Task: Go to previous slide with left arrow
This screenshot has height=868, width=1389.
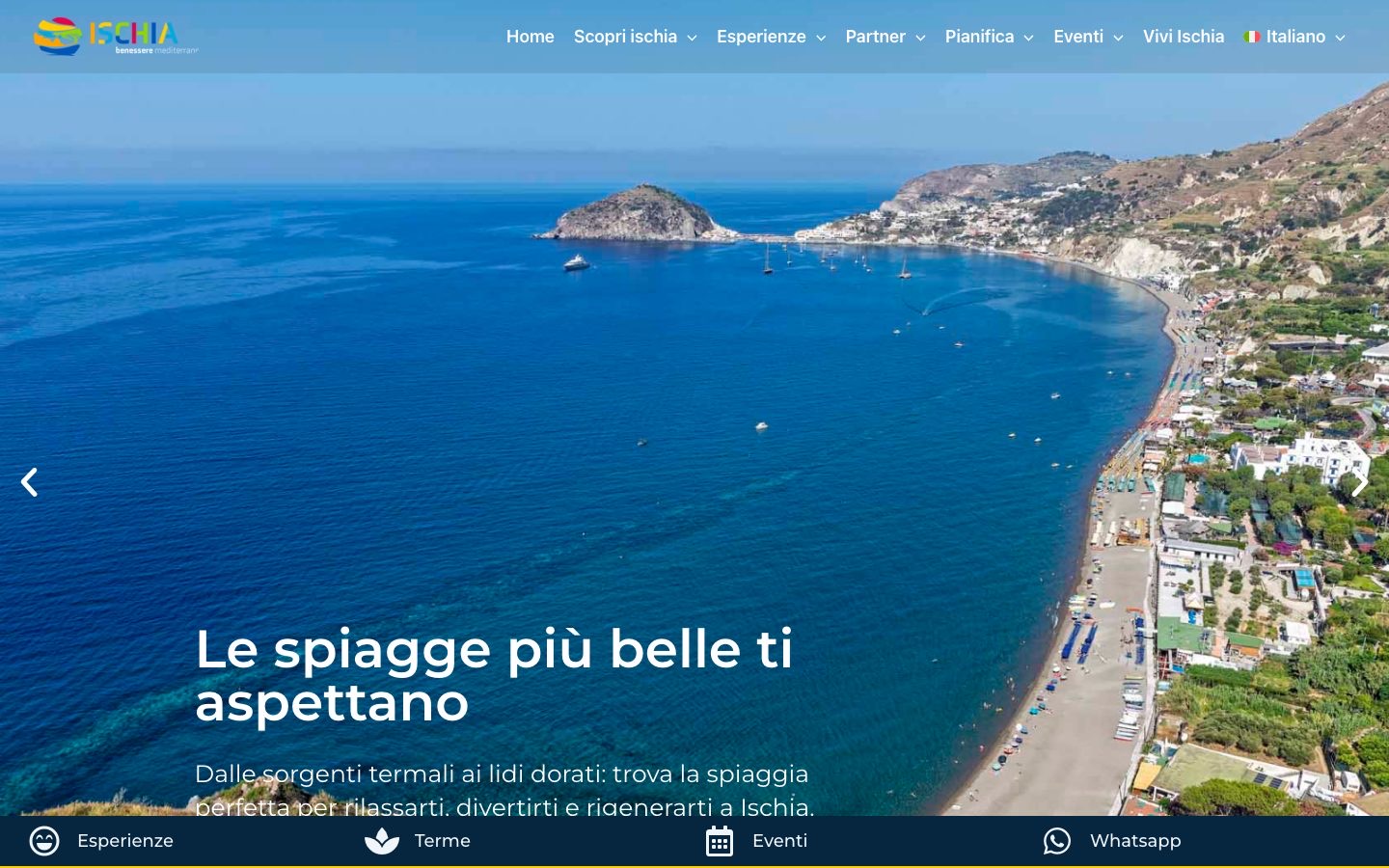Action: [30, 482]
